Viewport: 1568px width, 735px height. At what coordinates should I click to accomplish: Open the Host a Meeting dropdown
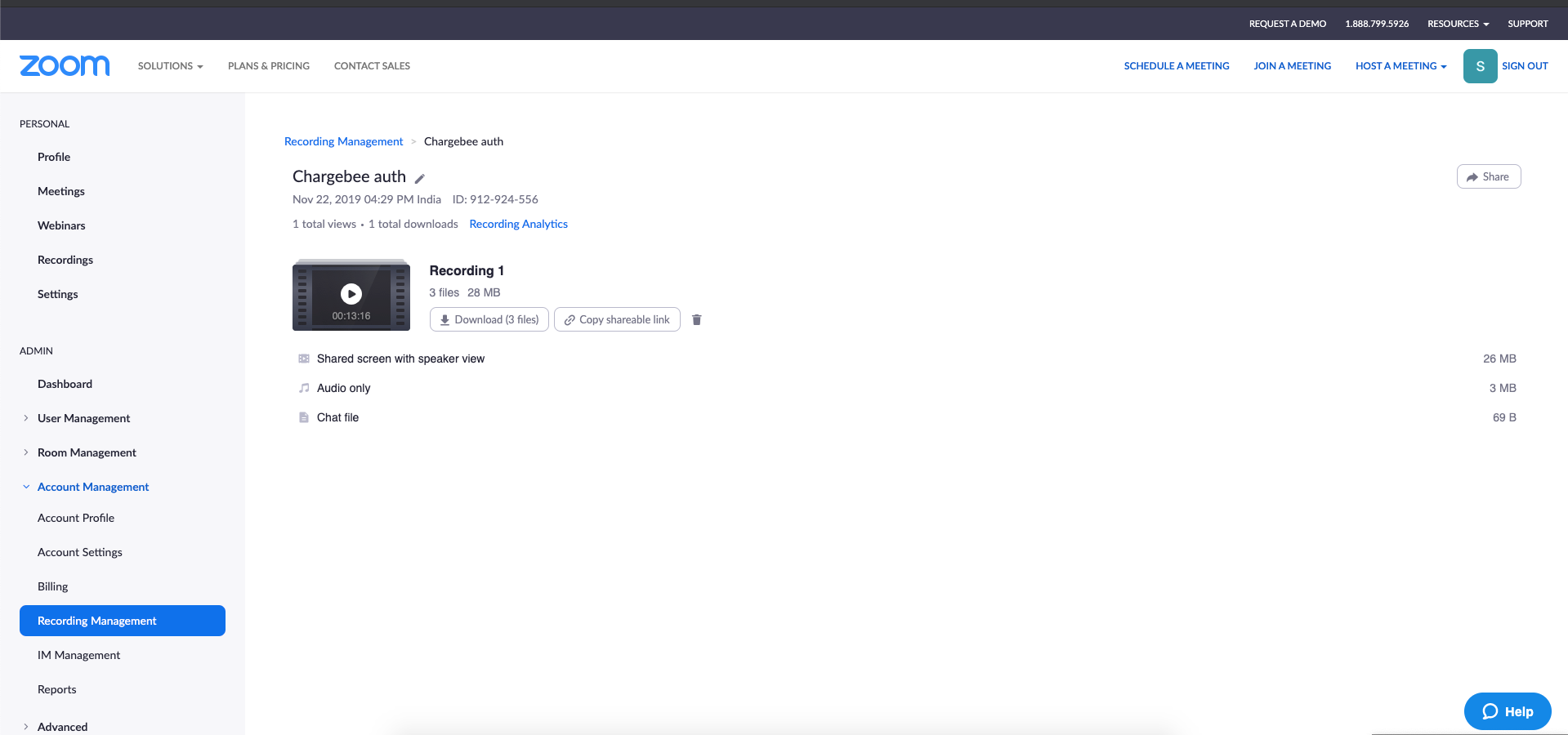coord(1401,66)
